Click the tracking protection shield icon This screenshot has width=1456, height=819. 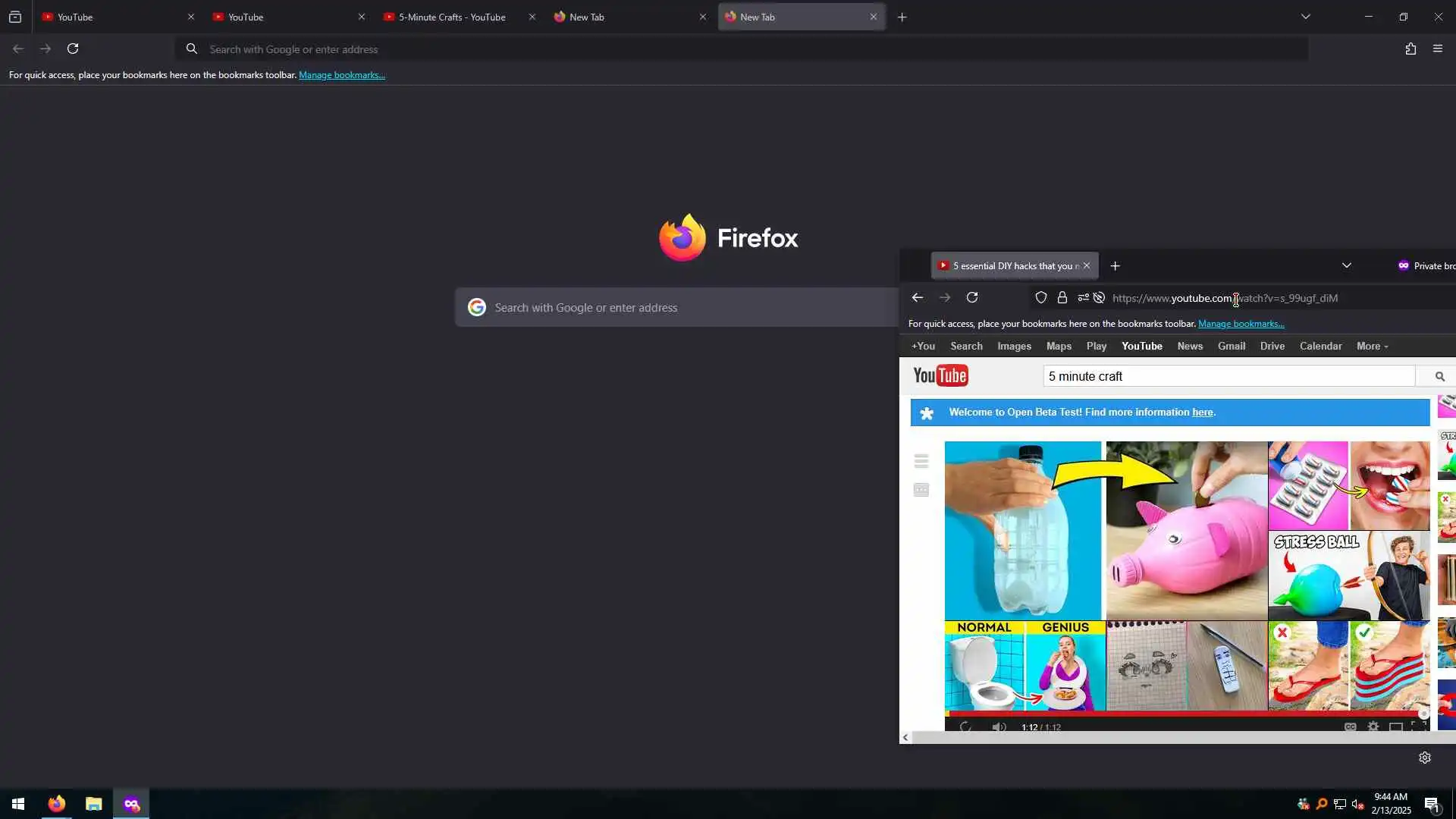pos(1041,298)
